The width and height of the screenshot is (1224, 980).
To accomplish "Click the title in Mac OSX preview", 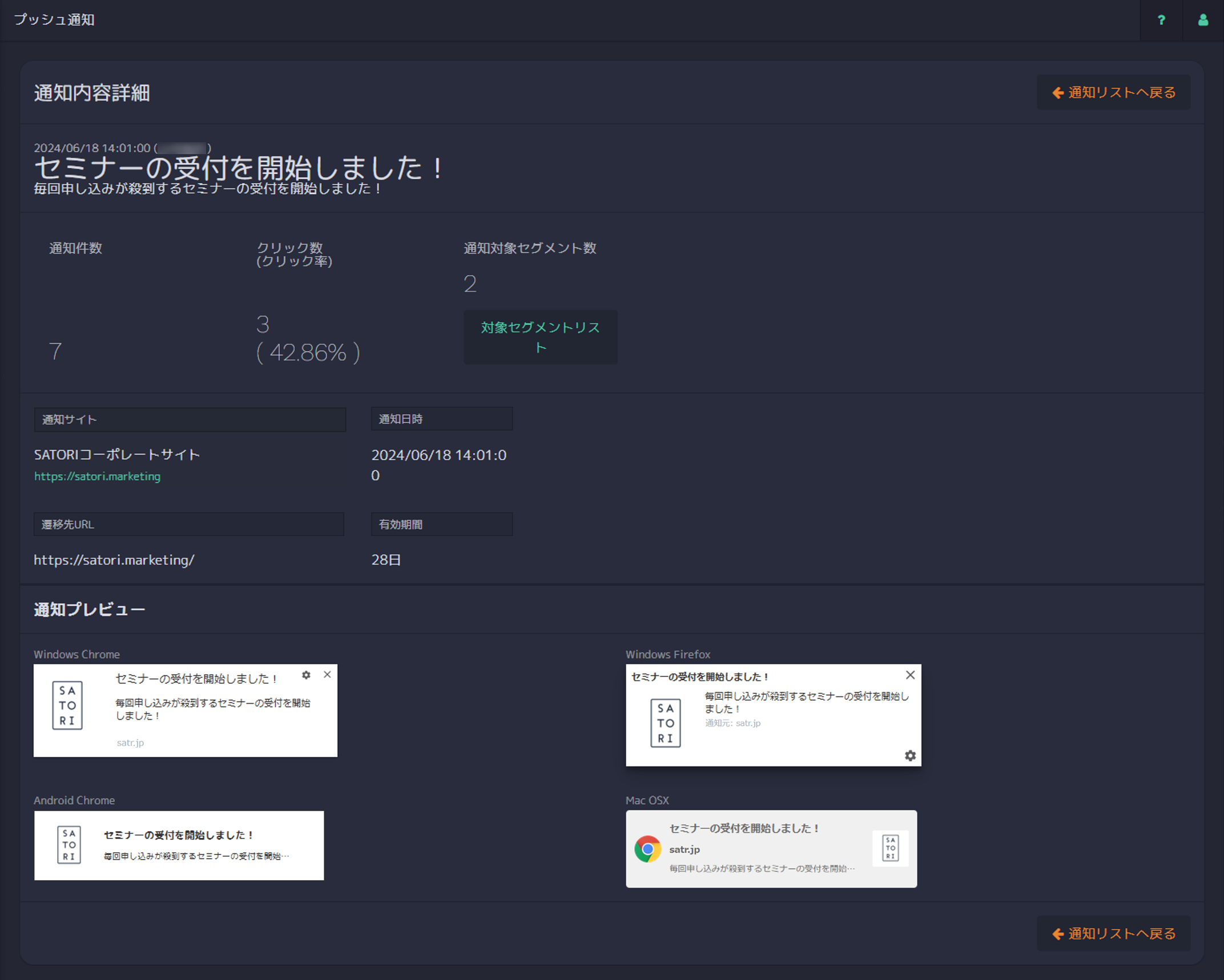I will 745,828.
